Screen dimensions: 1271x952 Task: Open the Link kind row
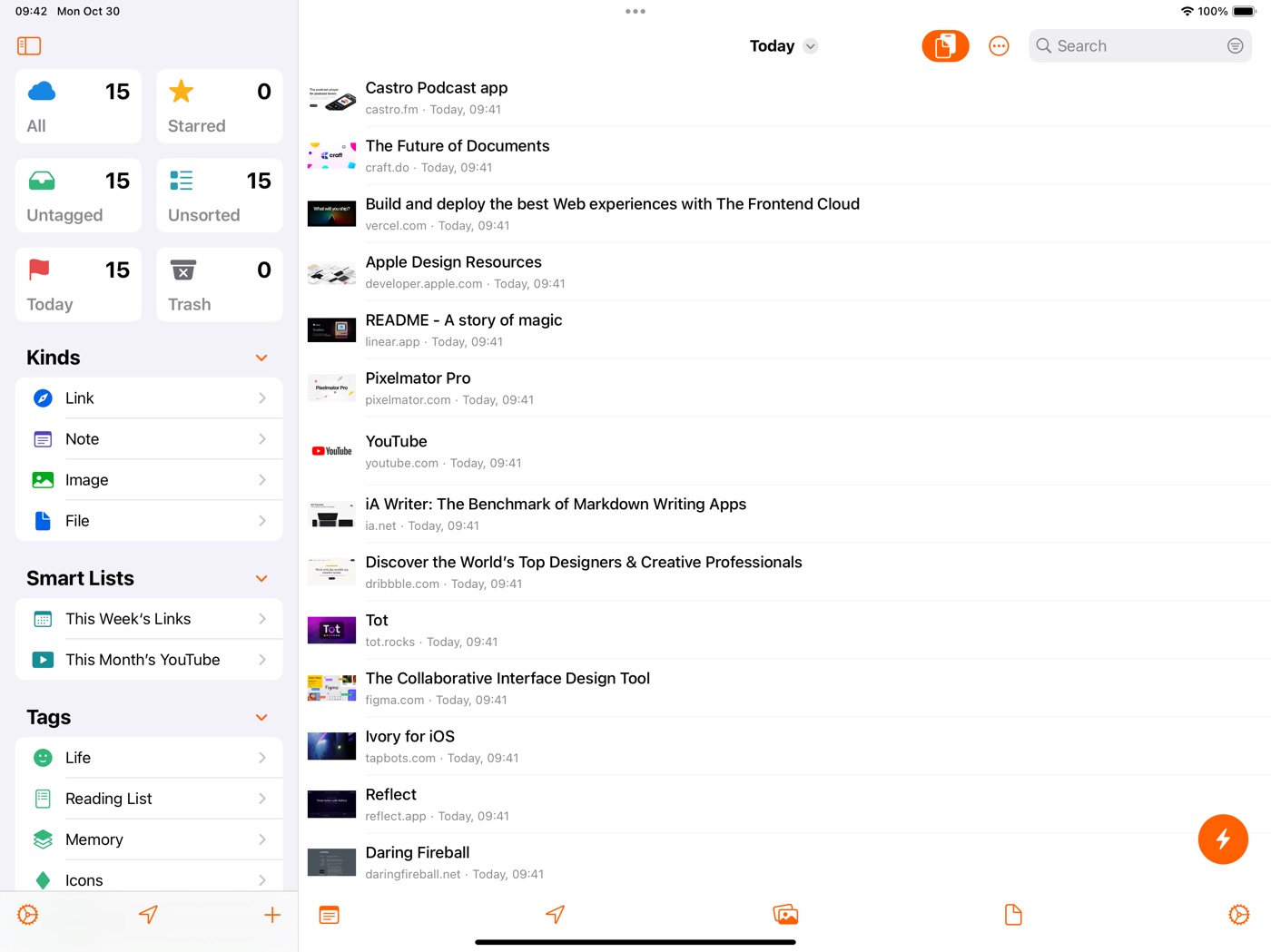tap(149, 397)
